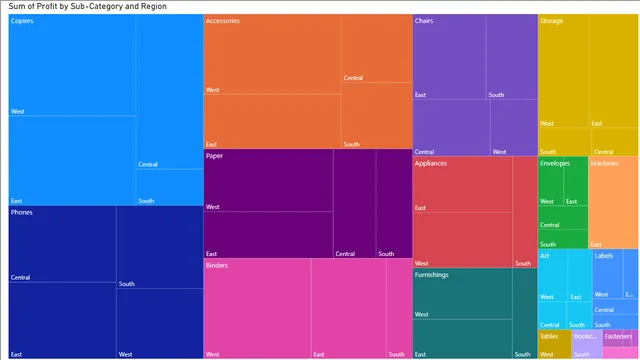
Task: Select the Chairs West tile
Action: (514, 128)
